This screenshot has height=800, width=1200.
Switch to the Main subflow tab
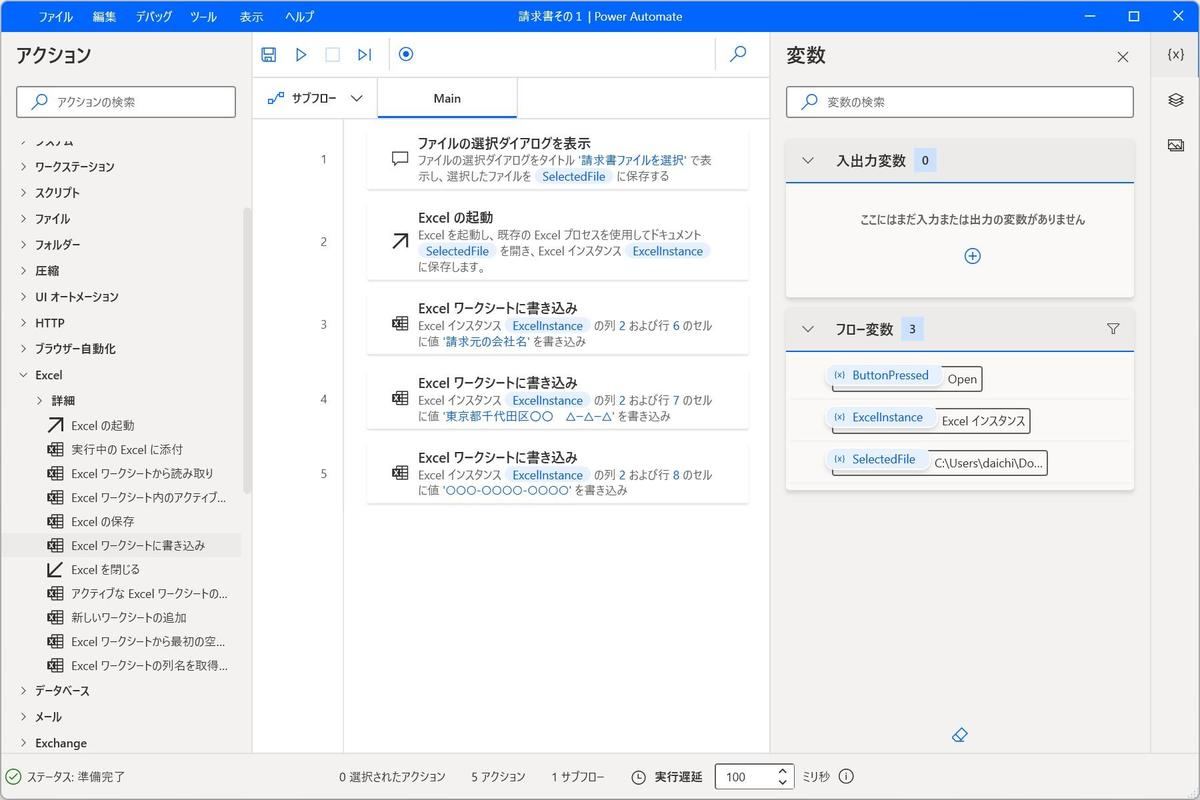tap(447, 98)
